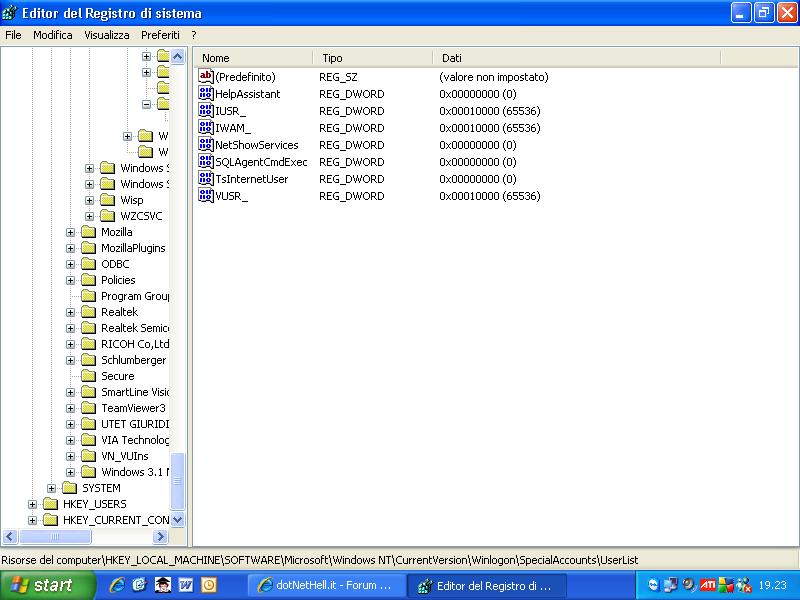The height and width of the screenshot is (600, 800).
Task: Click the HKEY_USERS folder icon
Action: pyautogui.click(x=51, y=504)
